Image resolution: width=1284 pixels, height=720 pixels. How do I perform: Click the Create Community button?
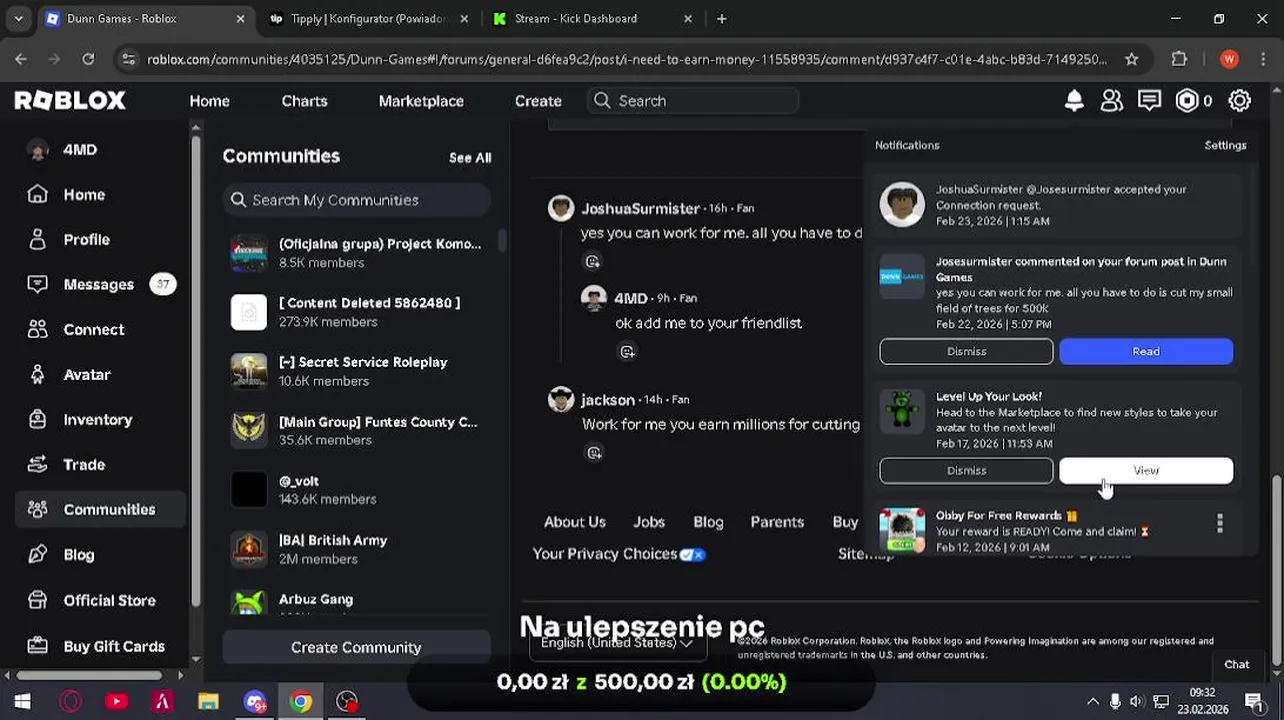(356, 647)
